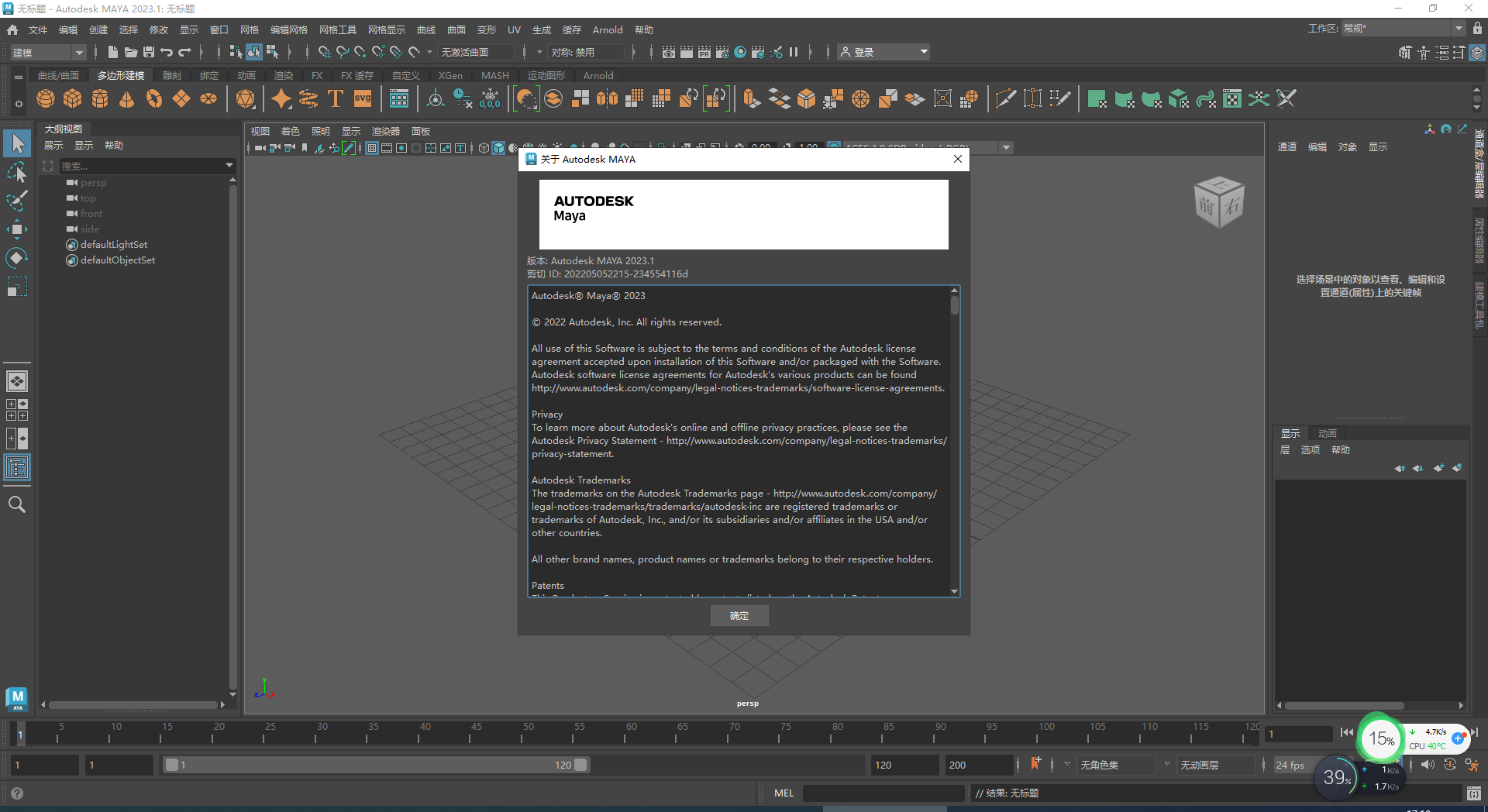Create a polygon torus from the shelf
1488x812 pixels.
pyautogui.click(x=153, y=98)
